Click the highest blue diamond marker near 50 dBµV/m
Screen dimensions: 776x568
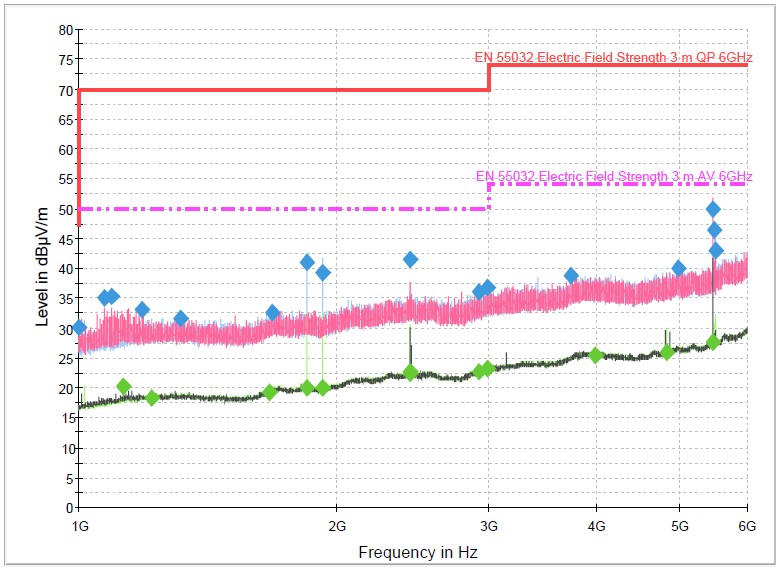(x=713, y=209)
